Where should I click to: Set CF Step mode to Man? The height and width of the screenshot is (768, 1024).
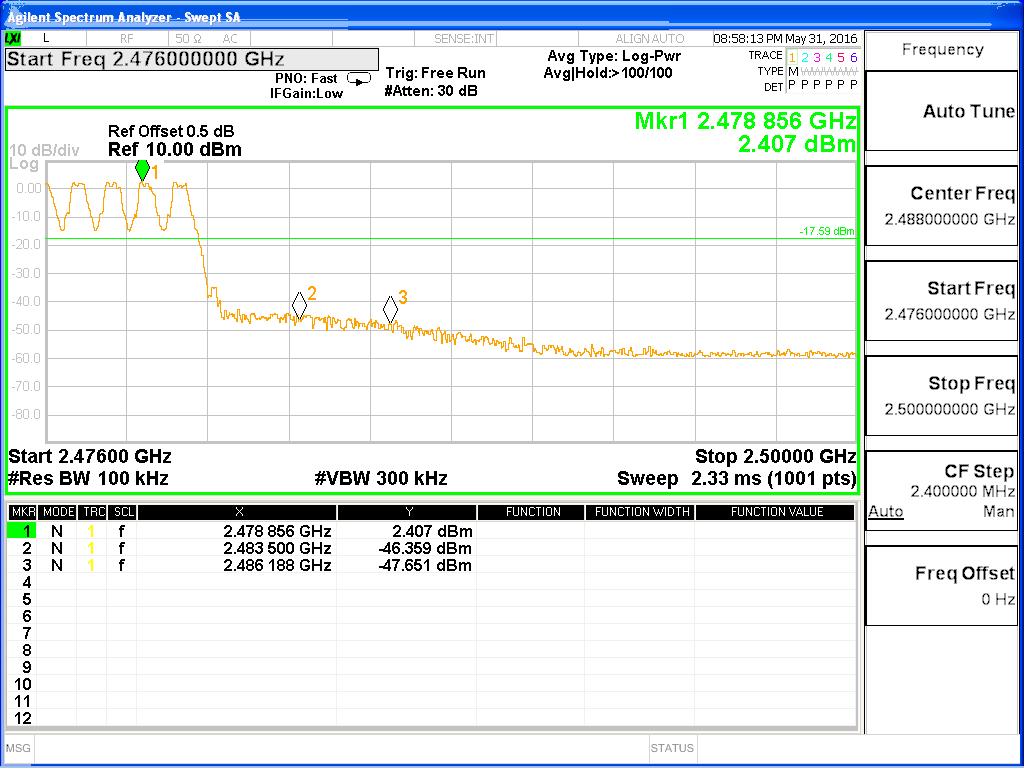pos(999,512)
